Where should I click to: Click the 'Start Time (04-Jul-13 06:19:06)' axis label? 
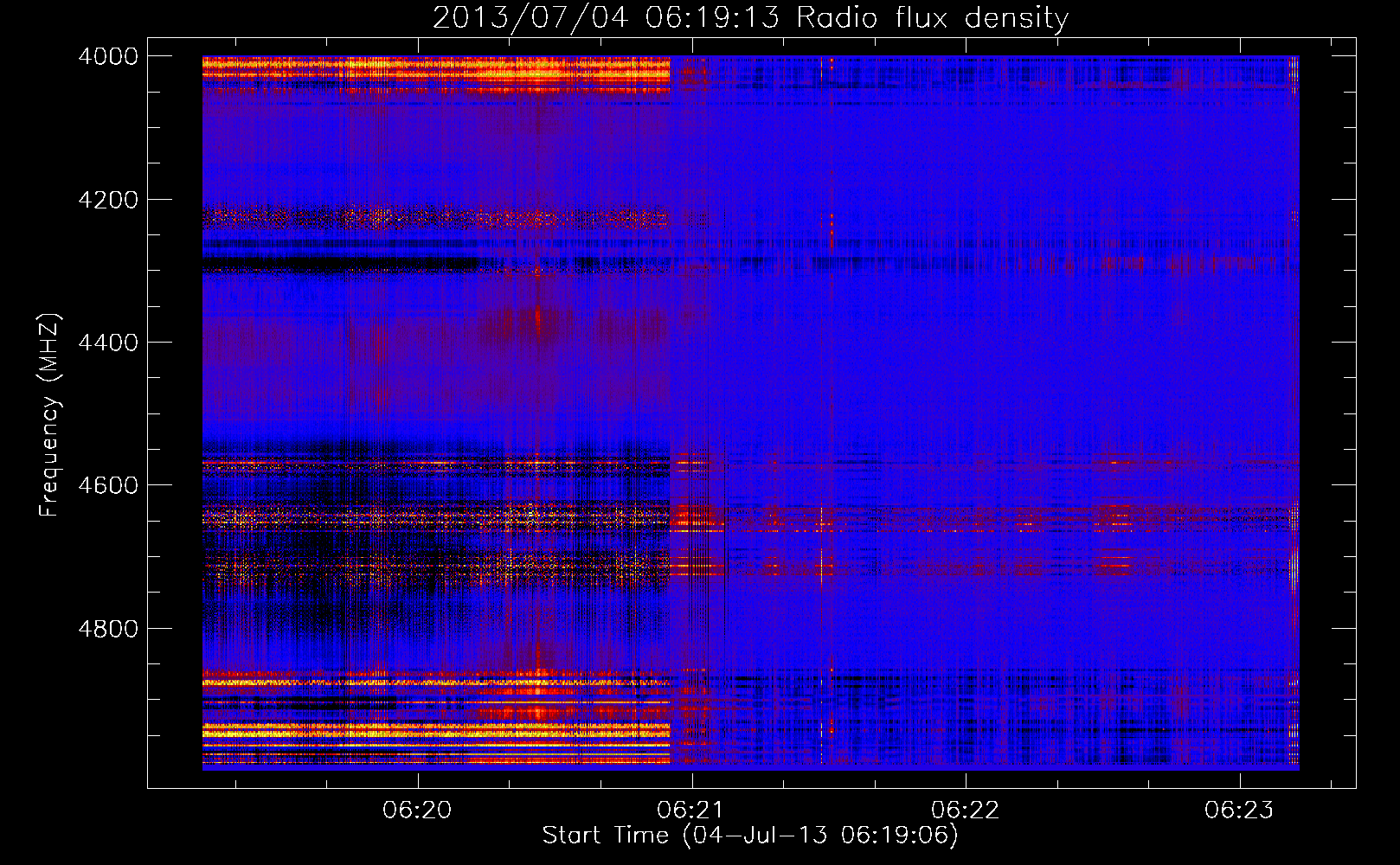pos(750,836)
